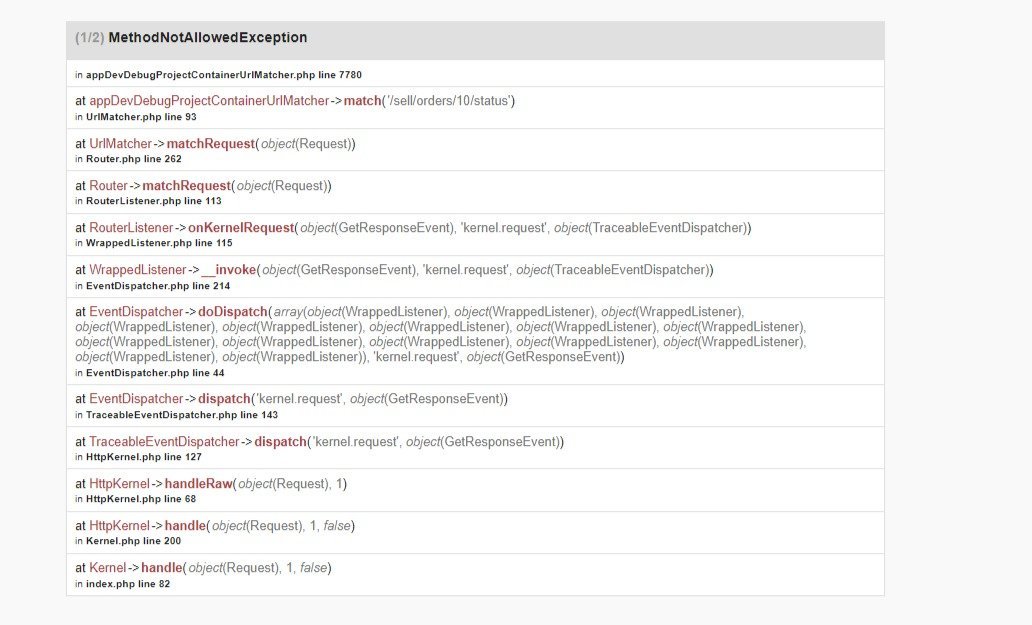Click the __invoke method name
This screenshot has width=1032, height=625.
228,270
